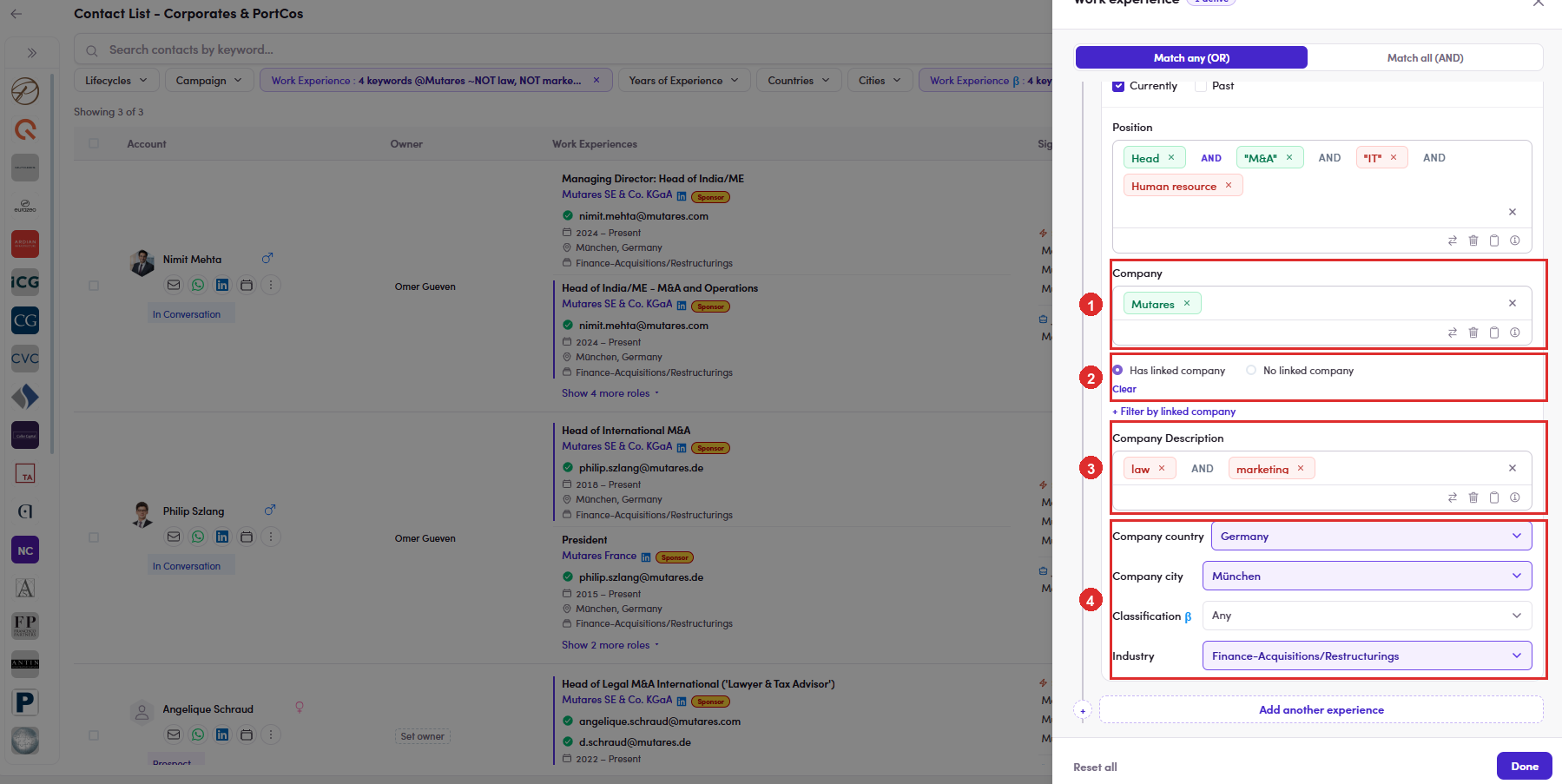Viewport: 1562px width, 784px height.
Task: Open Philip Szlang's LinkedIn profile
Action: pos(222,537)
